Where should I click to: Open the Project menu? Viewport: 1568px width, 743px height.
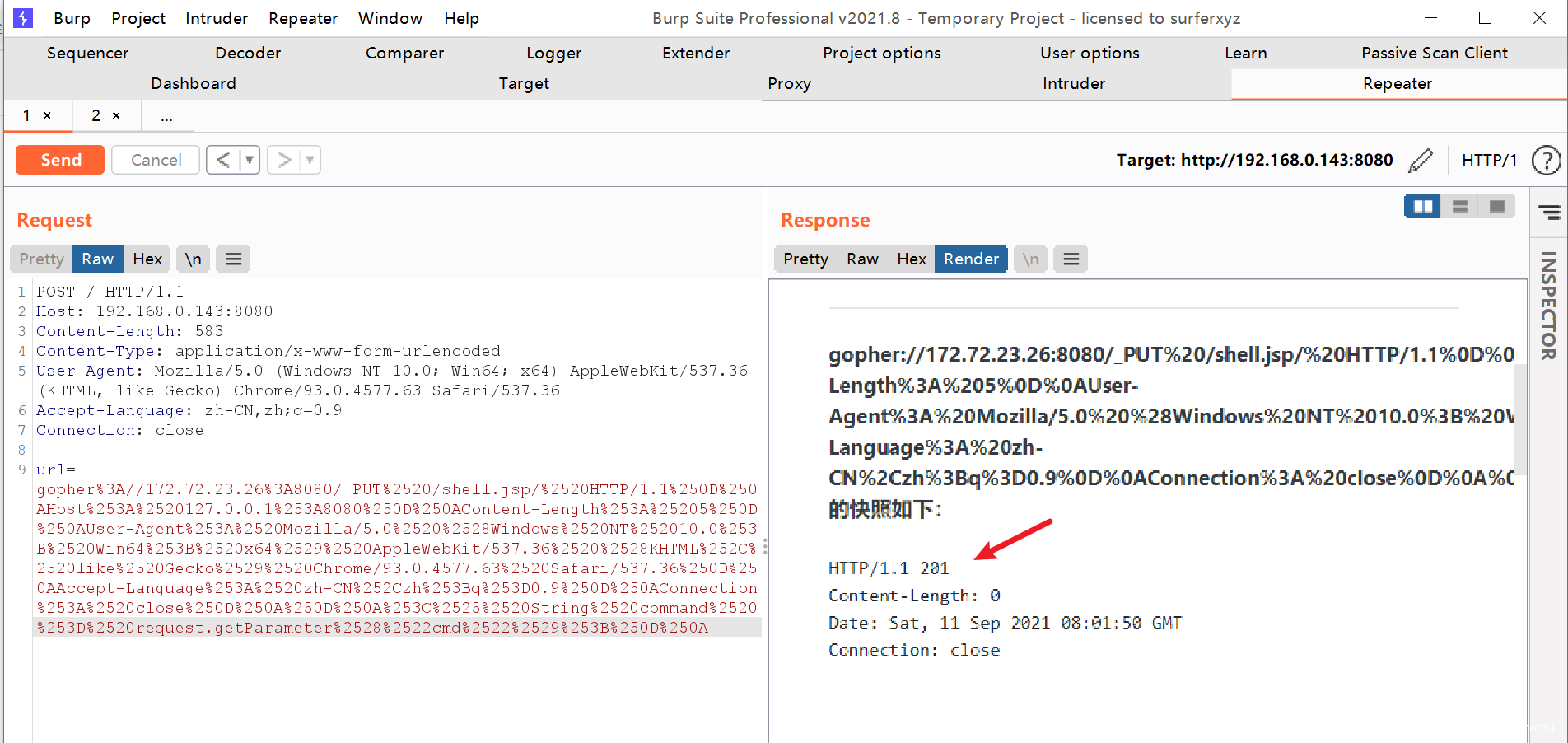click(138, 18)
